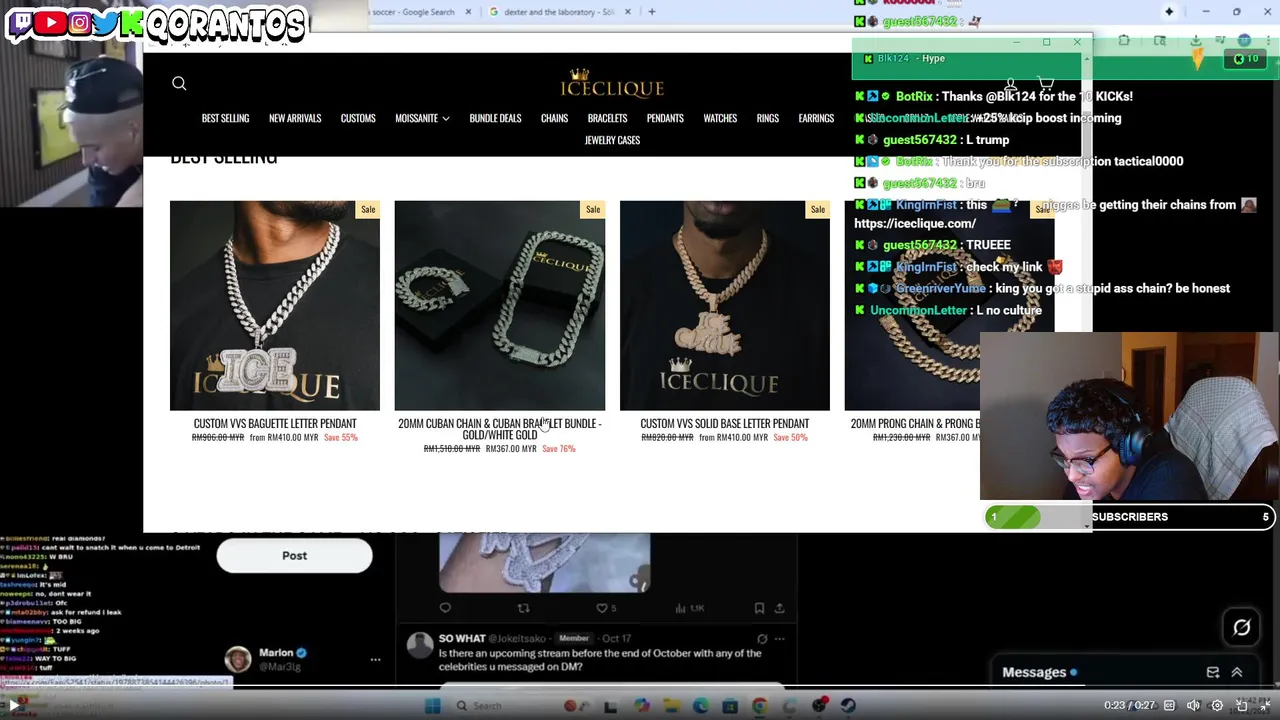Viewport: 1280px width, 720px height.
Task: Repost the chain photo tweet
Action: point(523,608)
